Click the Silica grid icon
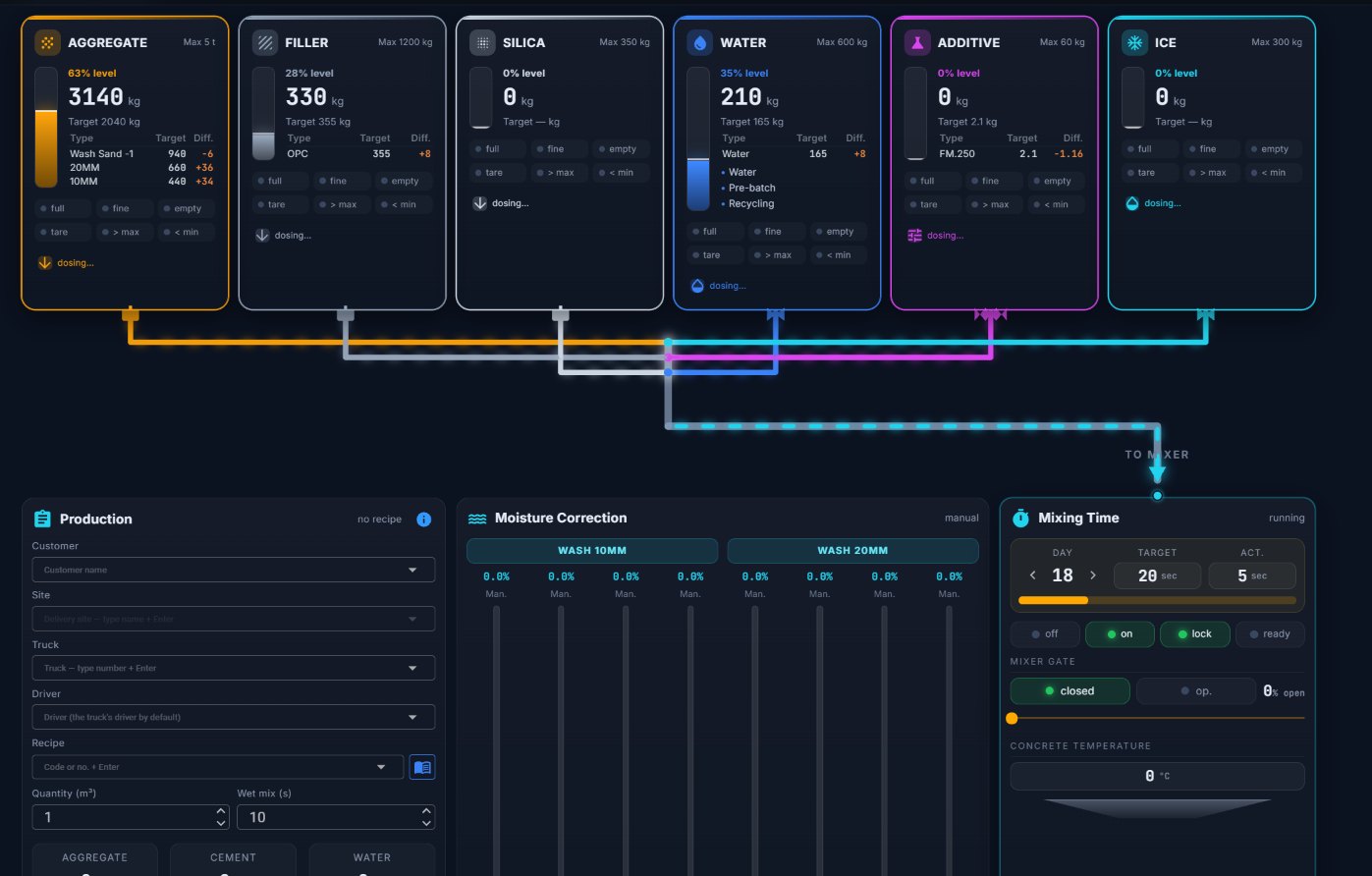1372x876 pixels. [482, 42]
